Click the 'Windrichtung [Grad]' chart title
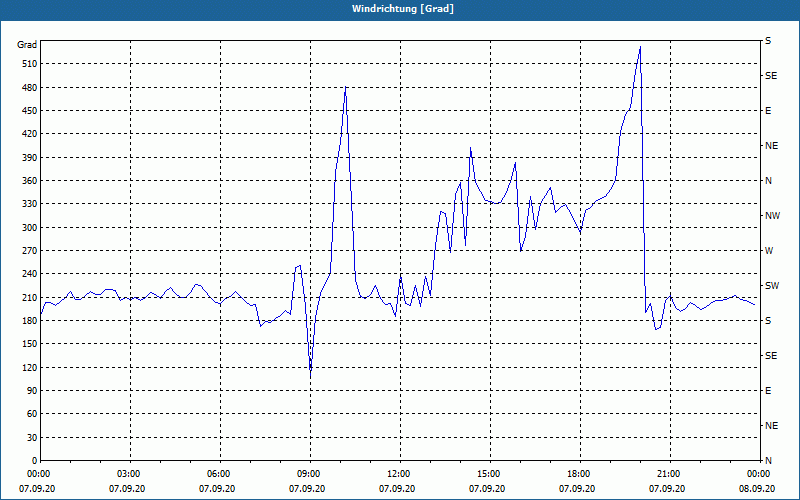Viewport: 800px width, 500px height. tap(403, 9)
